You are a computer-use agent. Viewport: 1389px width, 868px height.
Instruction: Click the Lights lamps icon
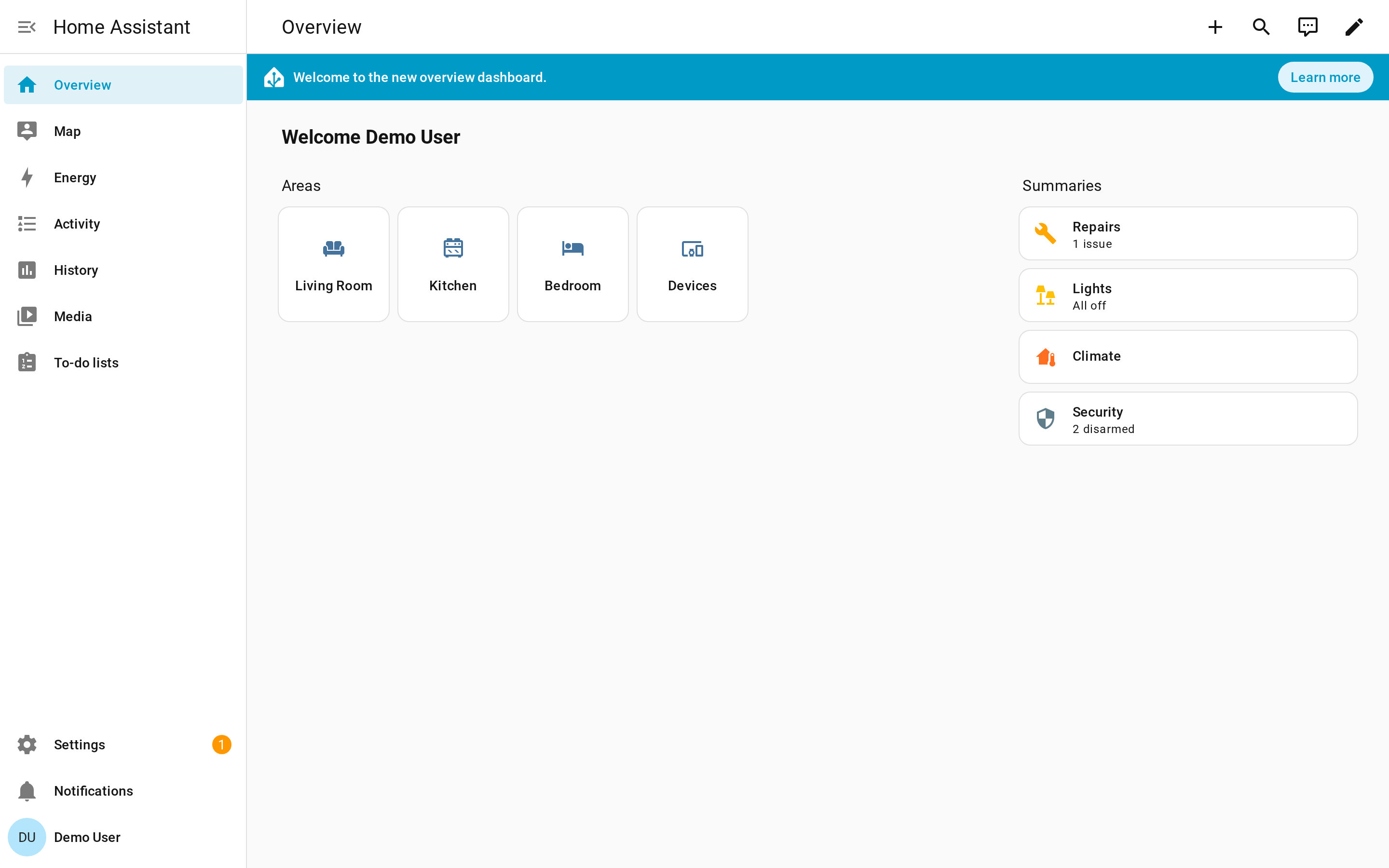[1045, 295]
